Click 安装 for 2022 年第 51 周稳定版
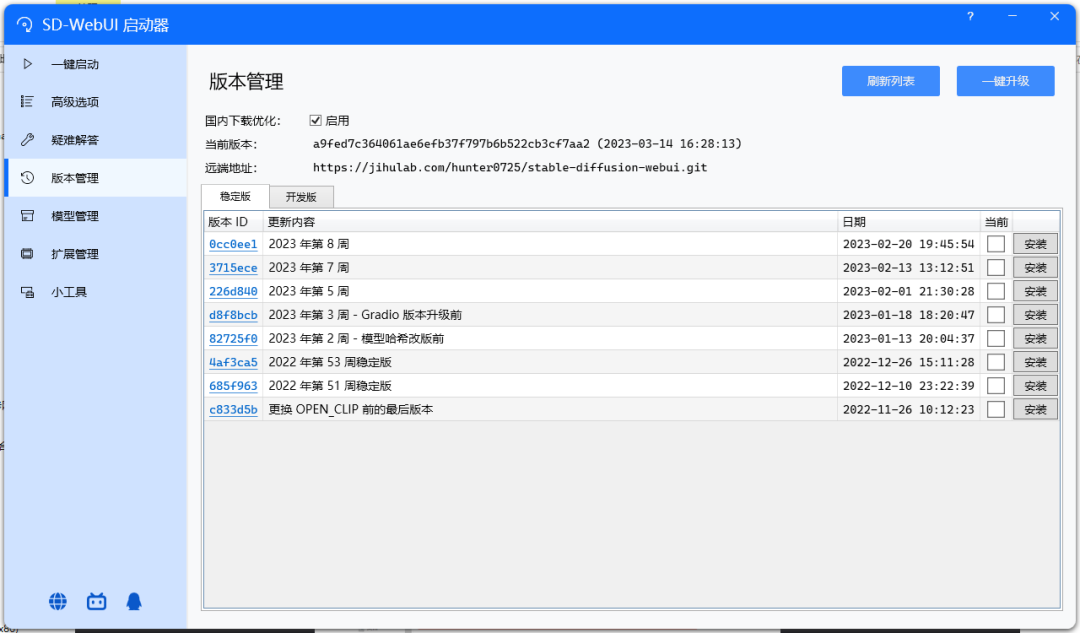Screen dimensions: 1080x633 1035,386
